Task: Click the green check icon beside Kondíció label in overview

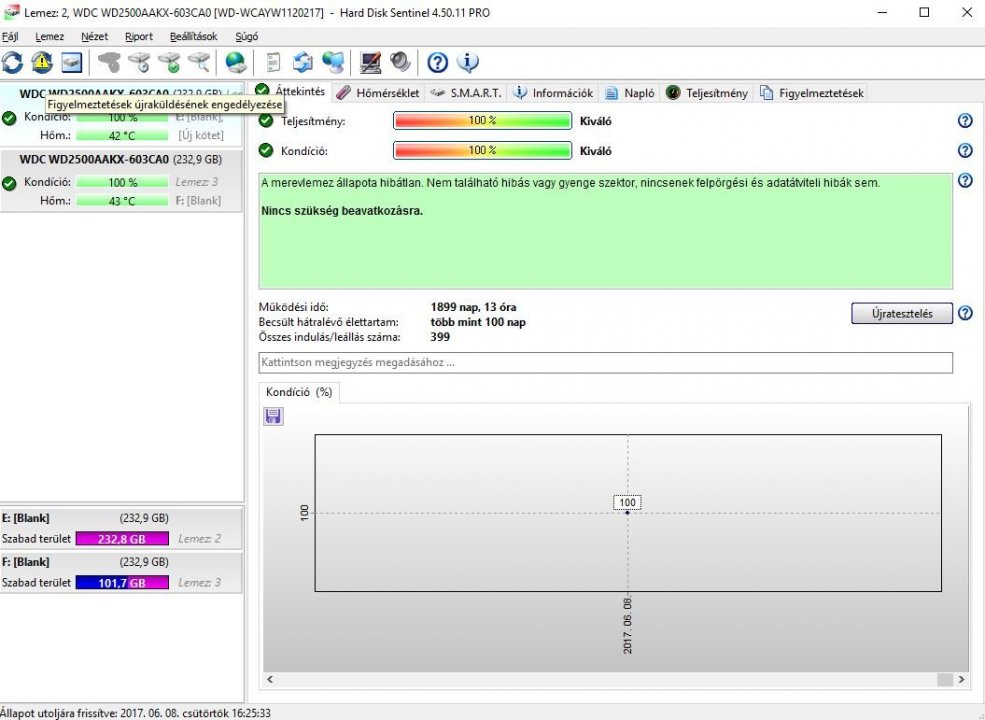Action: pyautogui.click(x=266, y=150)
